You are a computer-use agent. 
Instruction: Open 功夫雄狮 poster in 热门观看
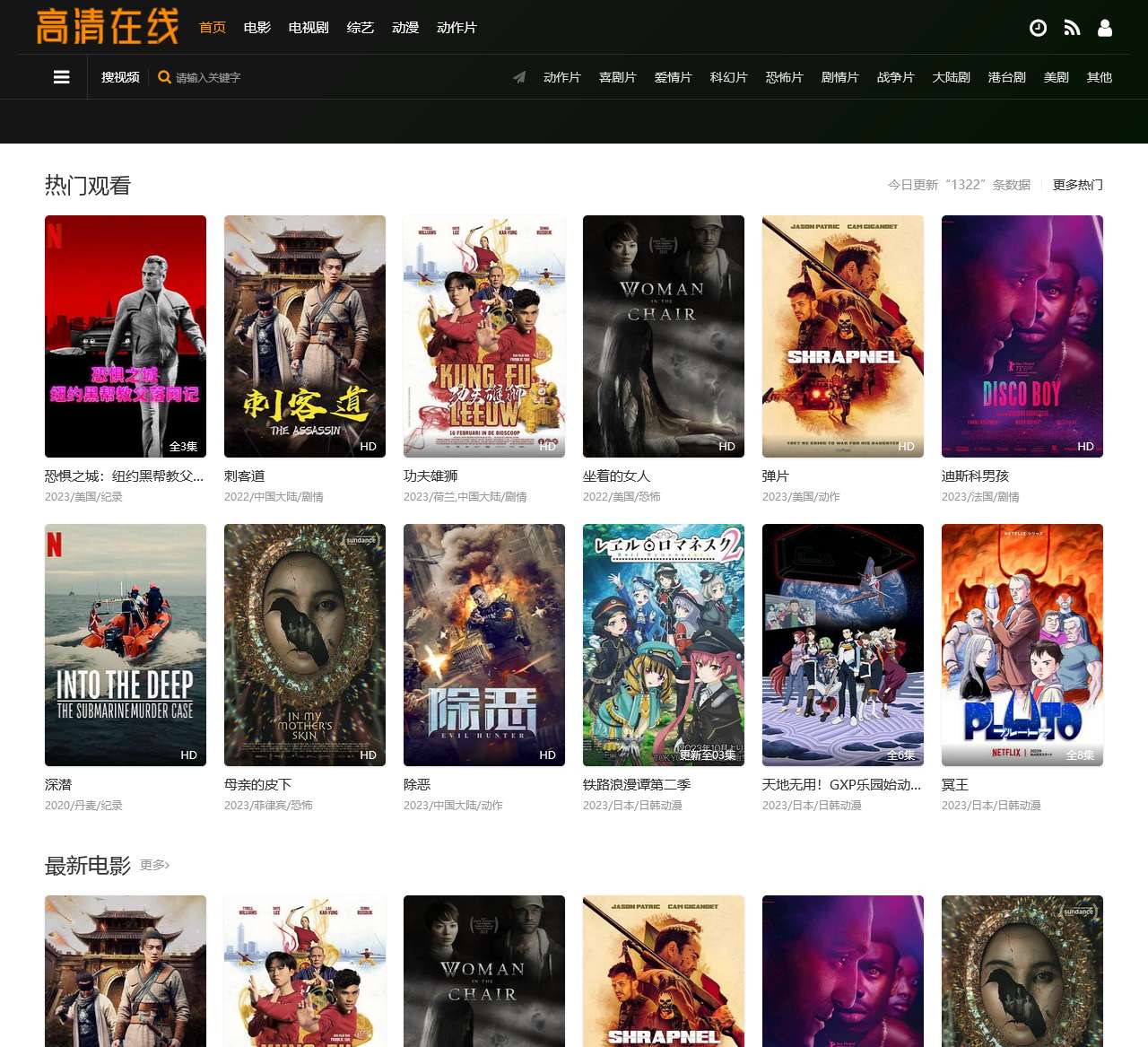[484, 336]
